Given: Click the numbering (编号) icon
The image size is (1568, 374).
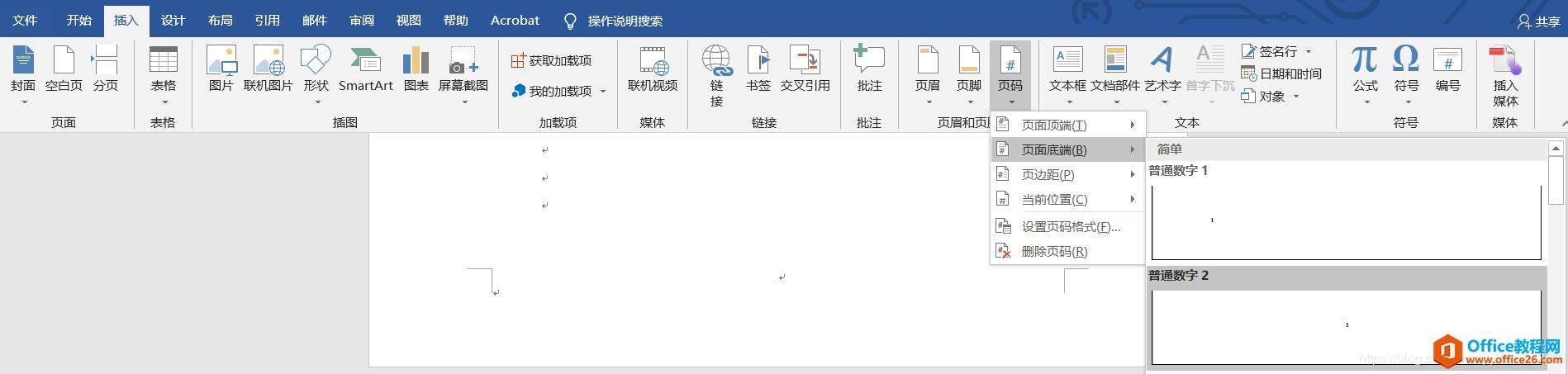Looking at the screenshot, I should point(1447,69).
